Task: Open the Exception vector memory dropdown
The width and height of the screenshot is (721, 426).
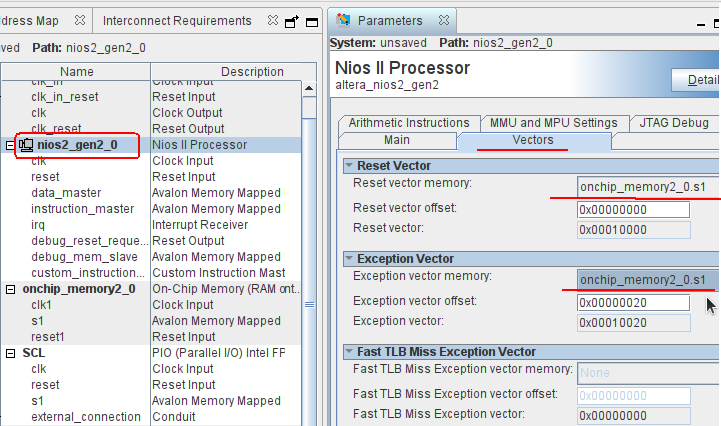Action: click(x=648, y=280)
